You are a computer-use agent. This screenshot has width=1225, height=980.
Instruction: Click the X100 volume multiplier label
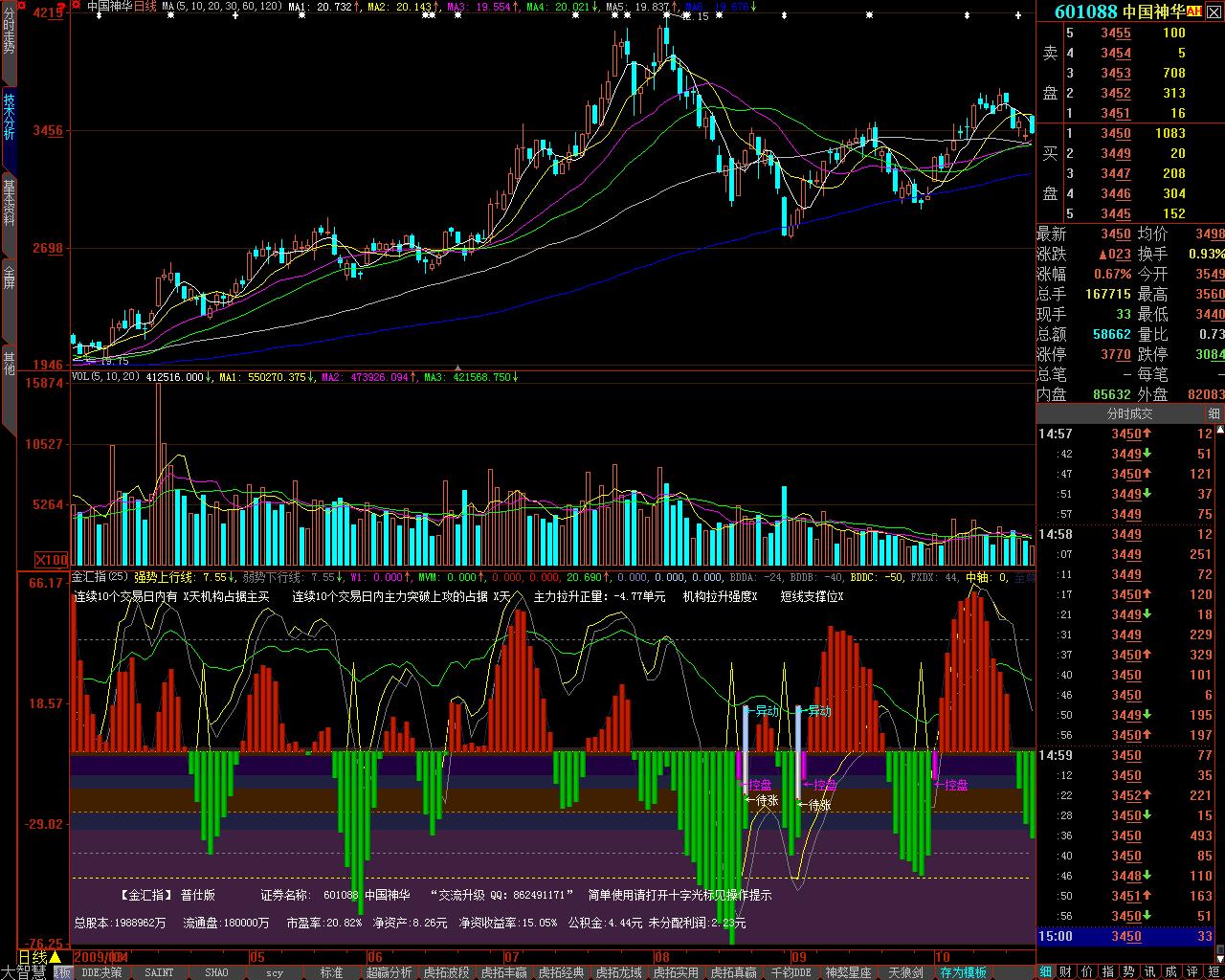click(x=52, y=559)
